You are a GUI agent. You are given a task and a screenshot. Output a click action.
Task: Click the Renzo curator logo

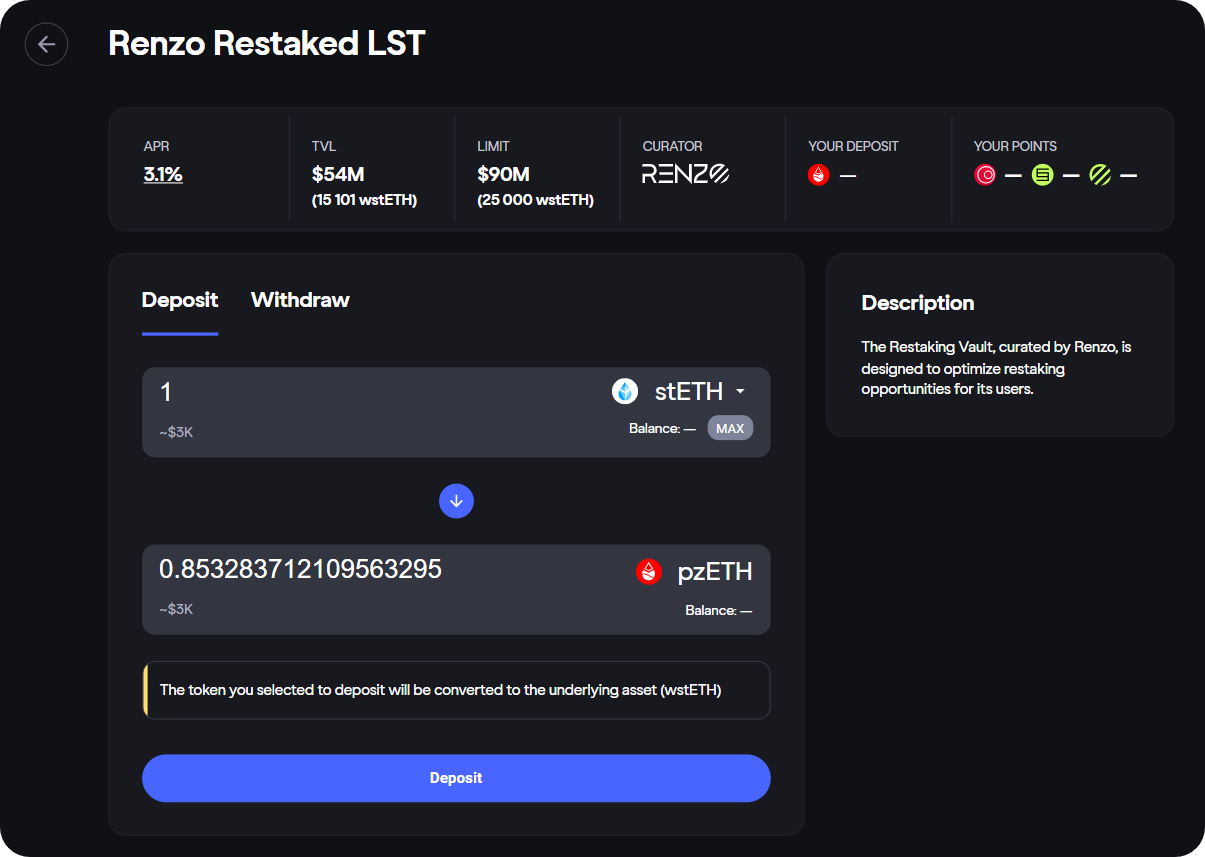point(685,175)
